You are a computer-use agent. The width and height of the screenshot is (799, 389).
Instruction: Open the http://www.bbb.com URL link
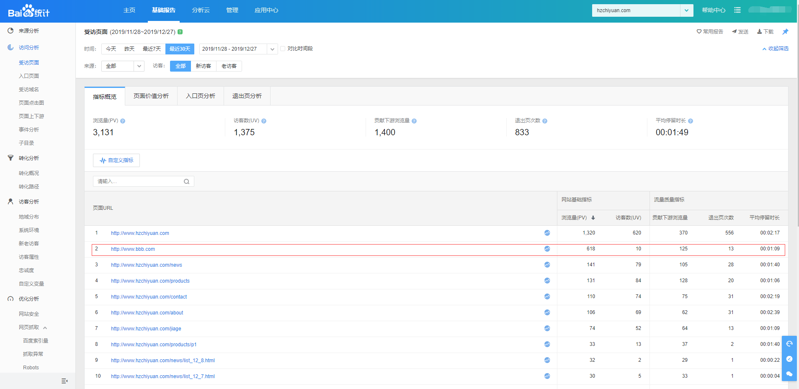132,249
